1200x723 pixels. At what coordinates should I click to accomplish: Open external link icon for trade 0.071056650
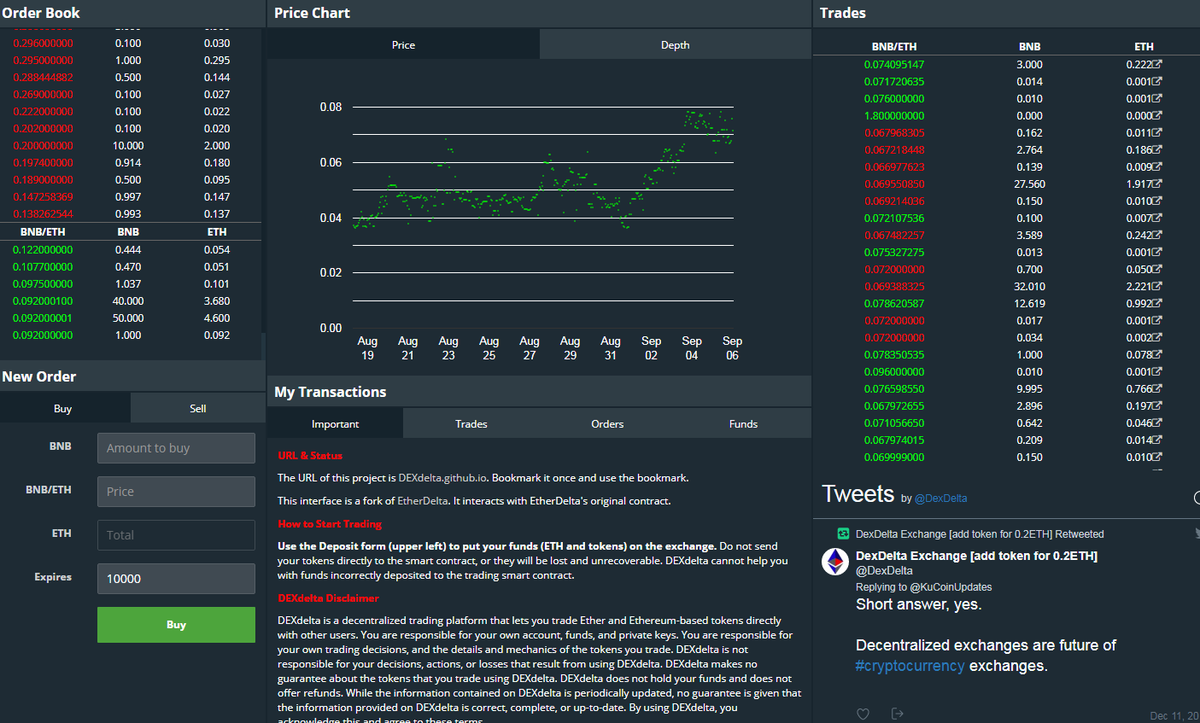[1158, 422]
